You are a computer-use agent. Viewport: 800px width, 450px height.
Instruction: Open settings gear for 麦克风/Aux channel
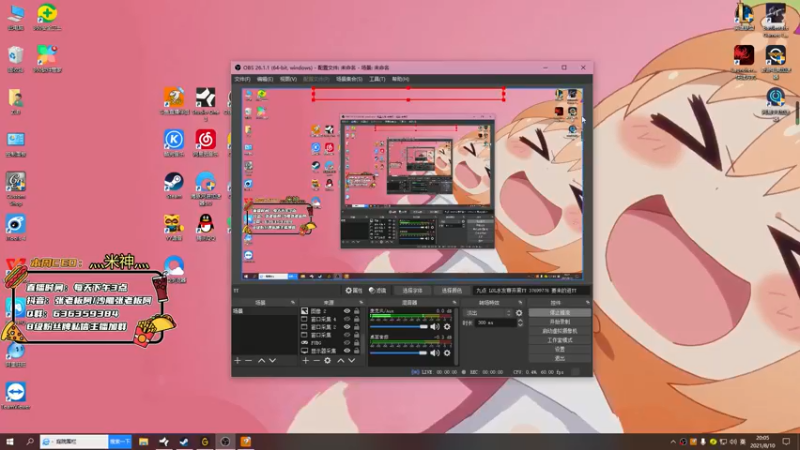click(447, 327)
